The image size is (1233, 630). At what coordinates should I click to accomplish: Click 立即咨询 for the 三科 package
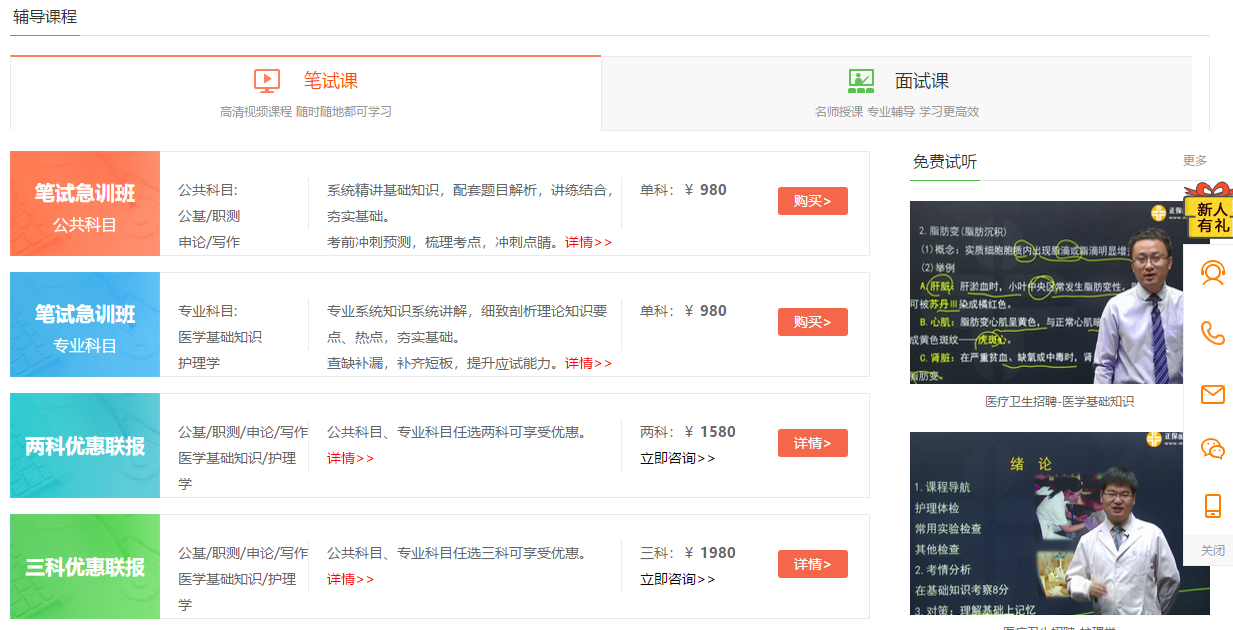pos(675,578)
